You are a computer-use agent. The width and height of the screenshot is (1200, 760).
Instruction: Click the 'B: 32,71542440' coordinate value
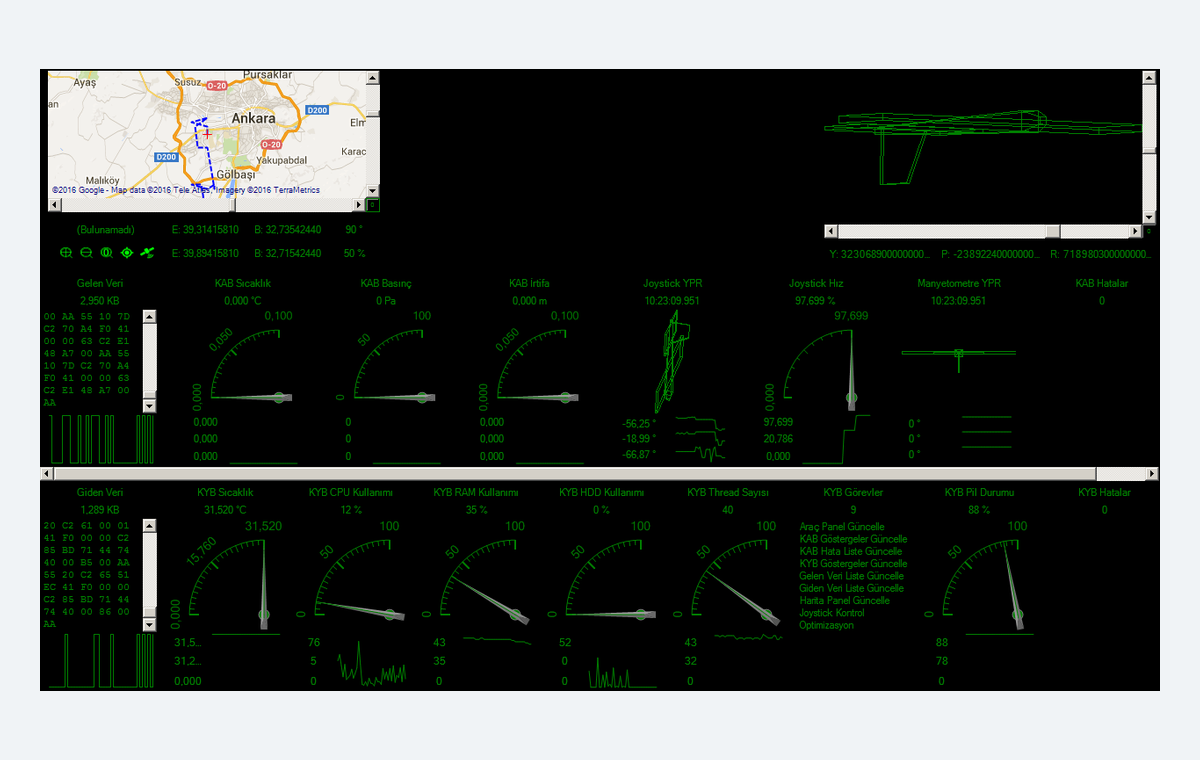(x=287, y=254)
